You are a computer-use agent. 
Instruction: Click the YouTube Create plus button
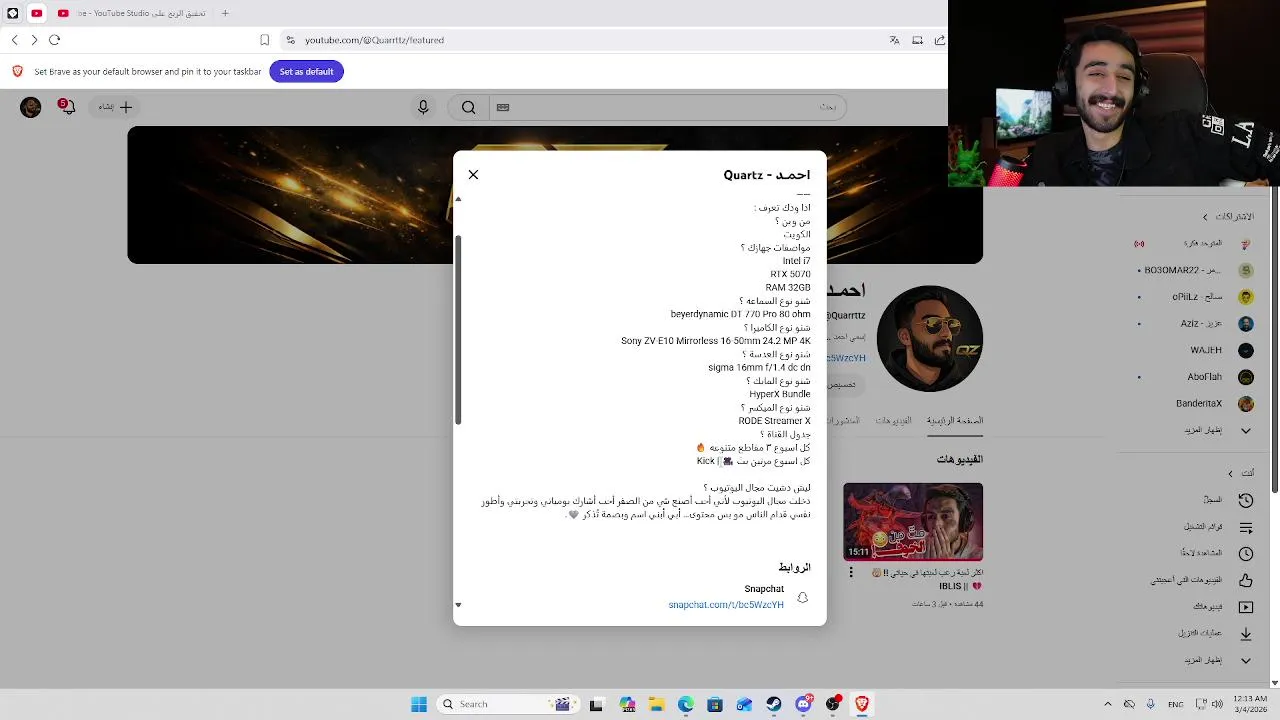pos(114,107)
